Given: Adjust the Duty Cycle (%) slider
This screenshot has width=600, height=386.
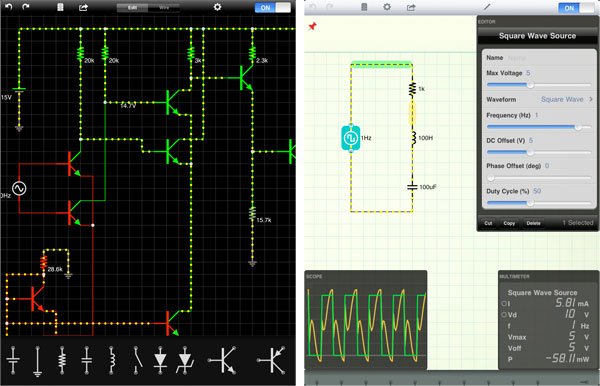Looking at the screenshot, I should 538,204.
